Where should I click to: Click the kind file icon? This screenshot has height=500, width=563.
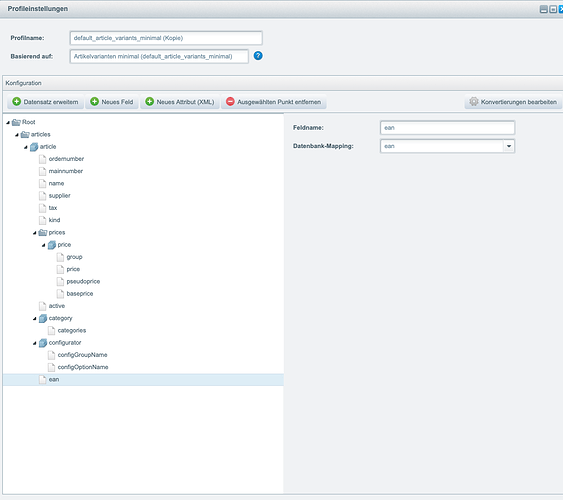click(43, 220)
